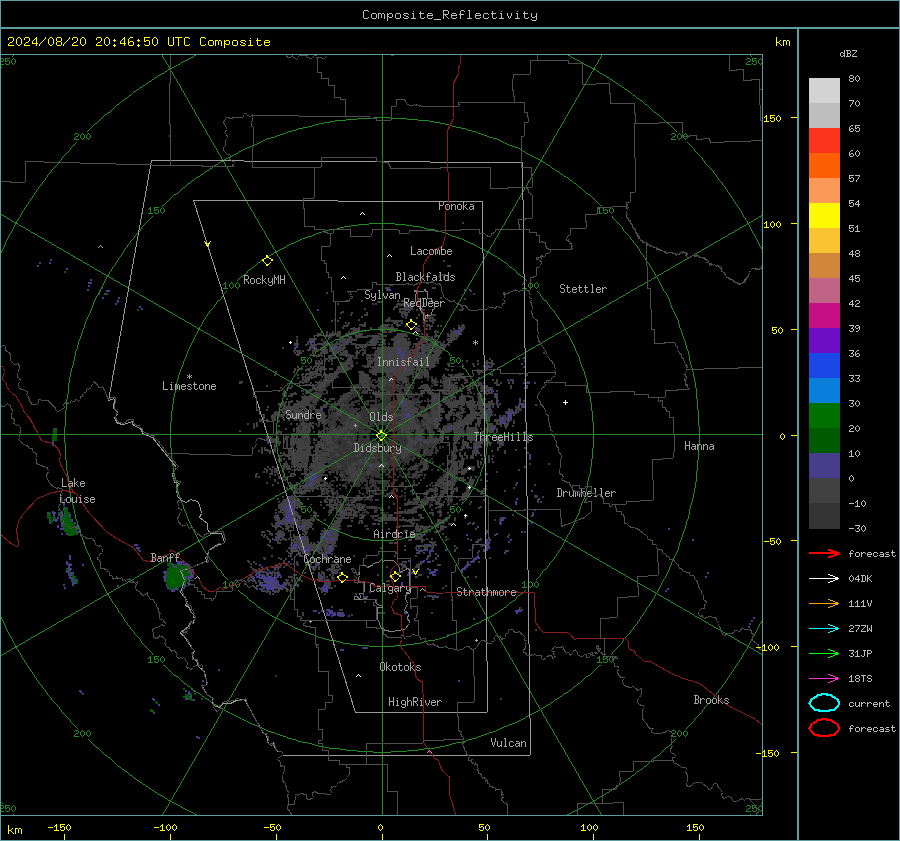Click the yellow diamond marker below RedDeer
The width and height of the screenshot is (900, 841).
coord(411,325)
